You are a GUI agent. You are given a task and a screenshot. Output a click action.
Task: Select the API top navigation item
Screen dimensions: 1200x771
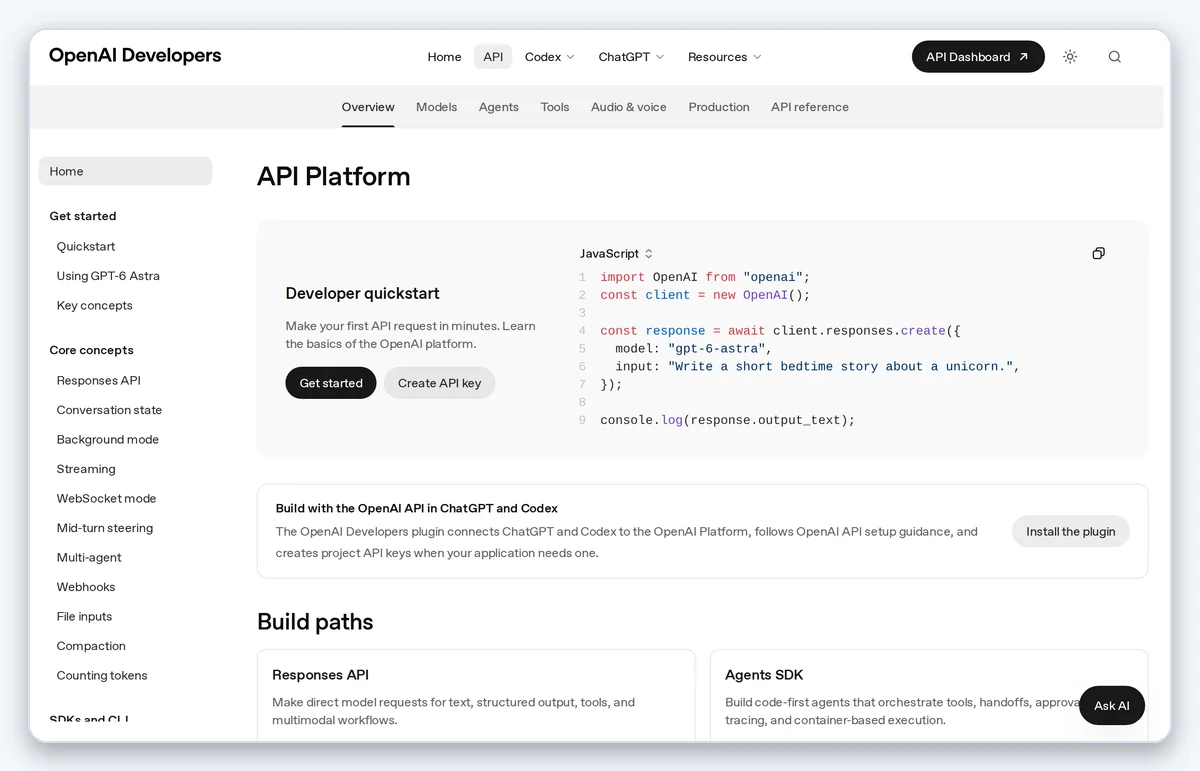[x=493, y=57]
